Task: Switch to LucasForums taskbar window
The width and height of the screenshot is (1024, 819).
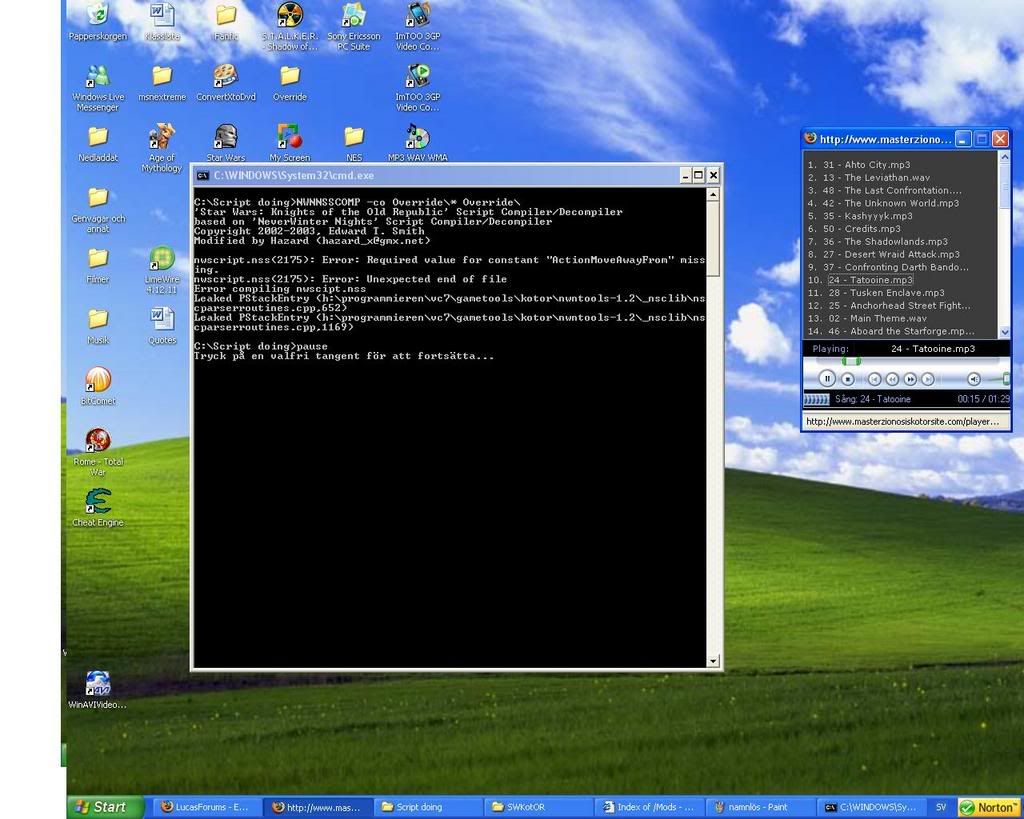Action: point(206,807)
